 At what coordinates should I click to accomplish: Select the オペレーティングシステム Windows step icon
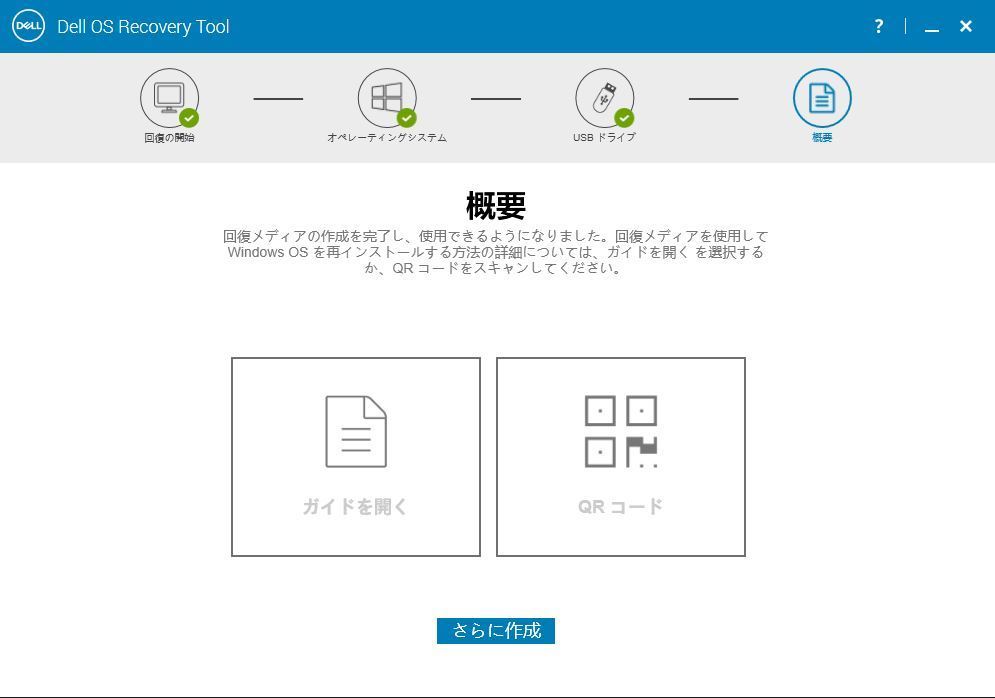click(387, 98)
